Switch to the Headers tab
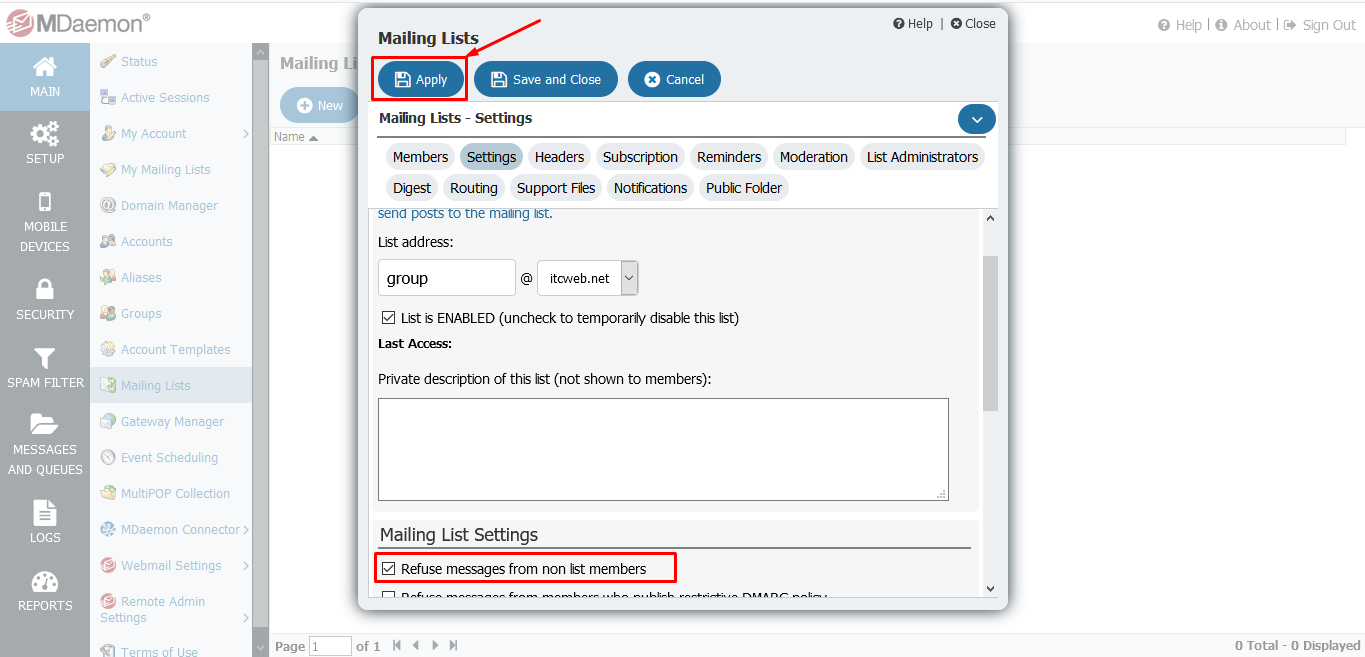 (559, 157)
